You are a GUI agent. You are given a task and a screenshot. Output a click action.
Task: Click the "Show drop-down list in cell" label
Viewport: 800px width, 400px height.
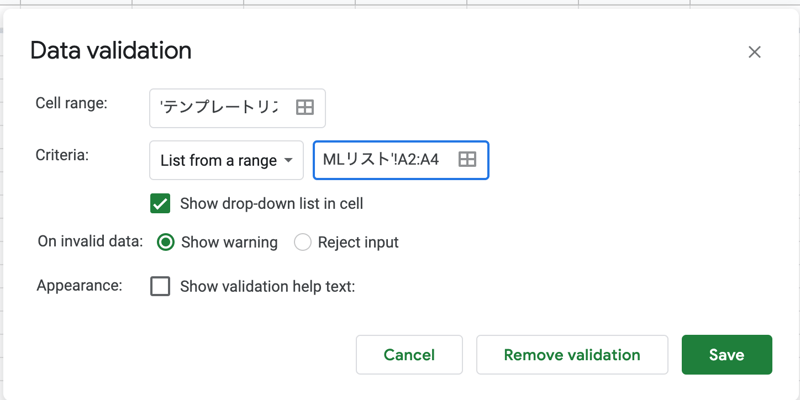(x=271, y=204)
